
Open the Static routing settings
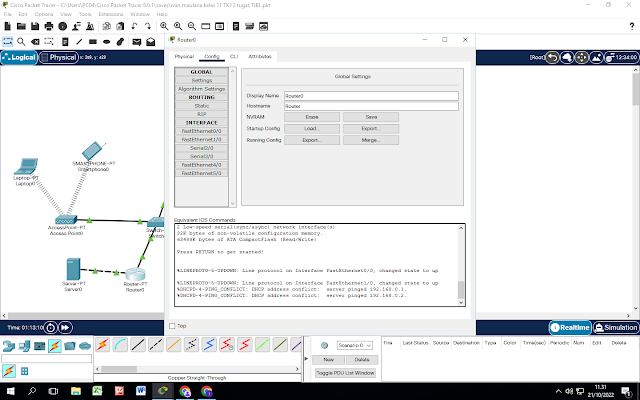click(x=201, y=106)
